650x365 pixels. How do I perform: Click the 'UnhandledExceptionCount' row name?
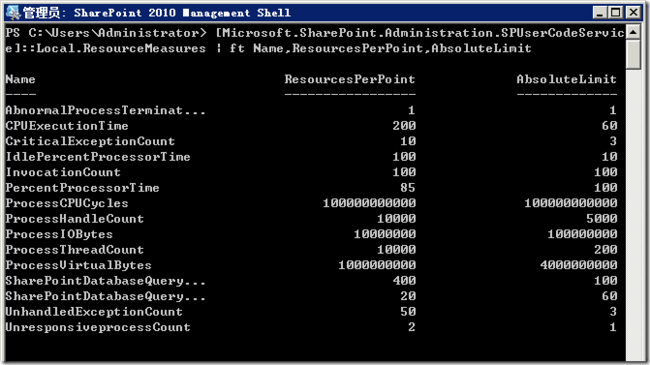94,311
